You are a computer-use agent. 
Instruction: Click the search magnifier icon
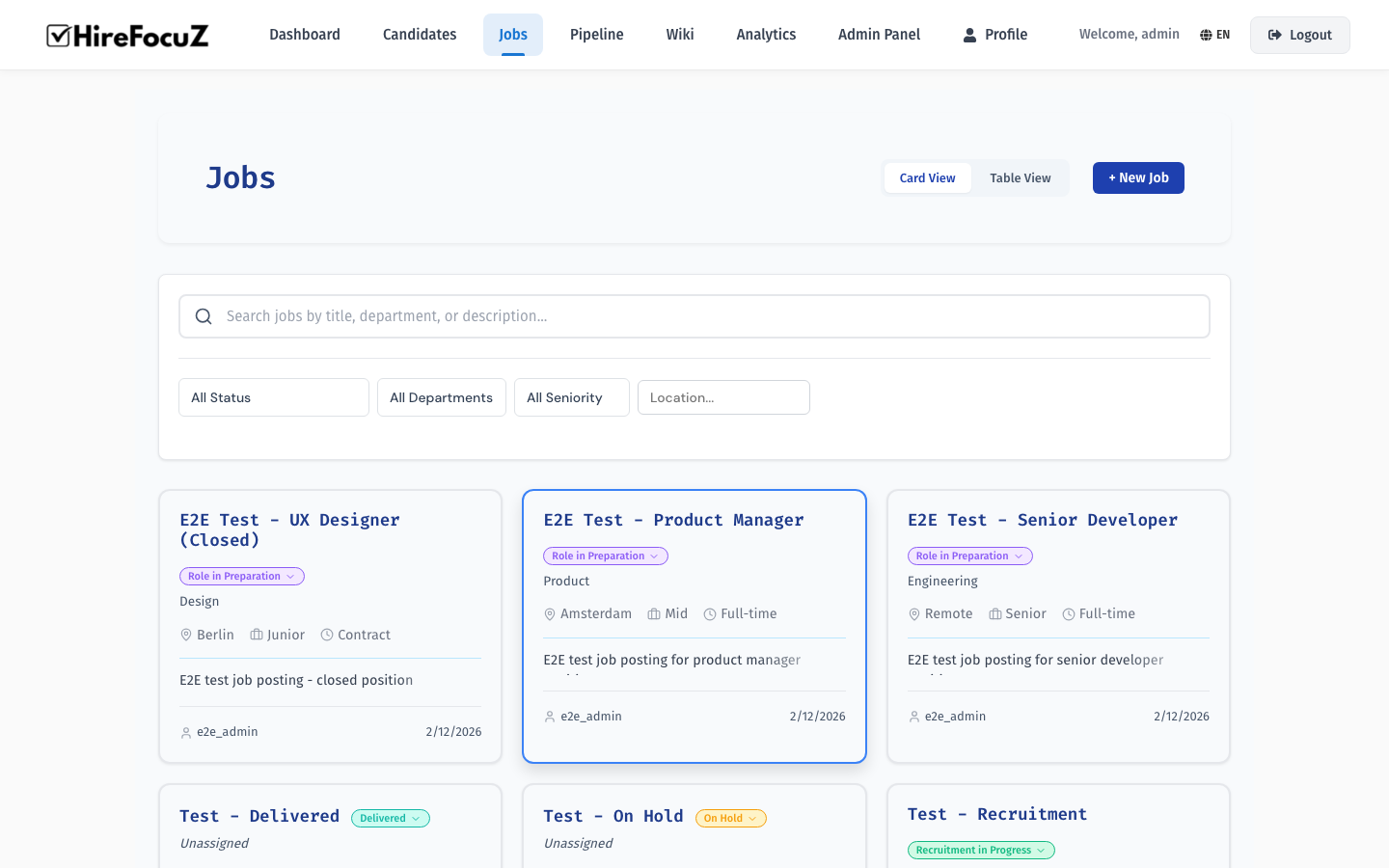point(204,315)
